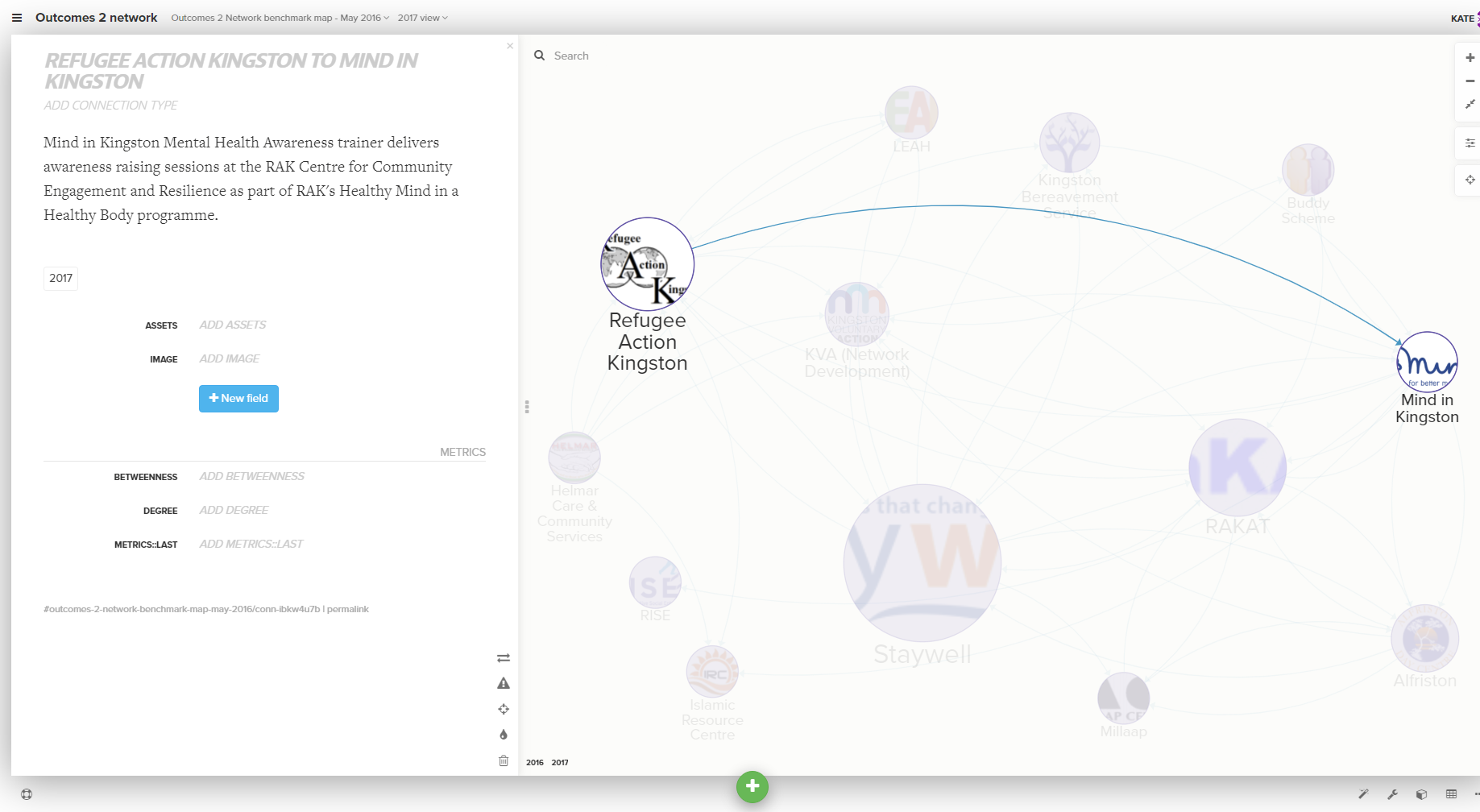
Task: Click the cube icon in footer
Action: coord(1421,794)
